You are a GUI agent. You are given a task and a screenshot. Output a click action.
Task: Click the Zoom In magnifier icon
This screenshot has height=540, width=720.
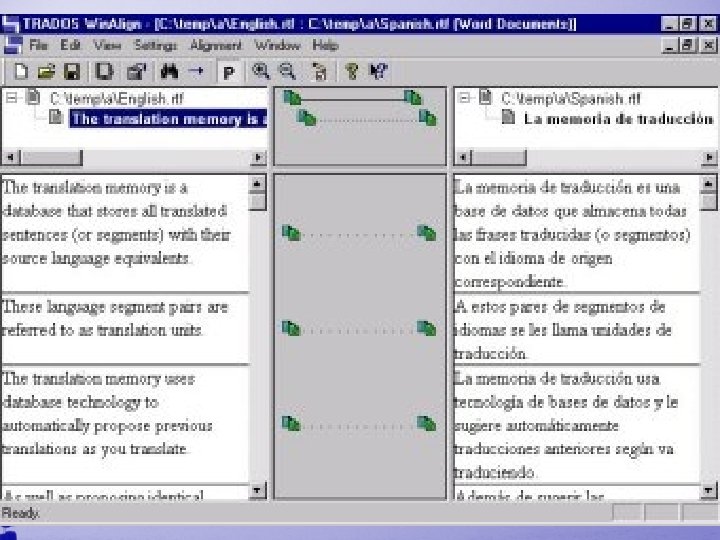(260, 71)
